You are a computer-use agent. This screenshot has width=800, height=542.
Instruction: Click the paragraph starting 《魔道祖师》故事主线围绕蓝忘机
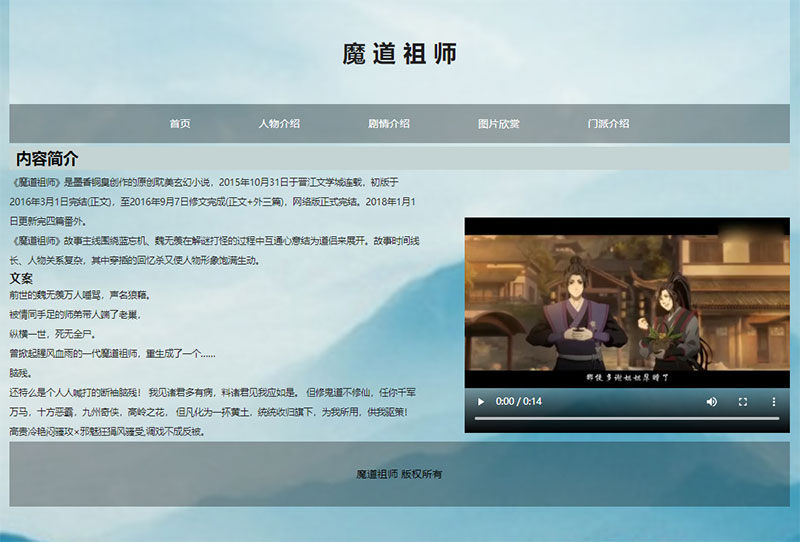coord(214,250)
